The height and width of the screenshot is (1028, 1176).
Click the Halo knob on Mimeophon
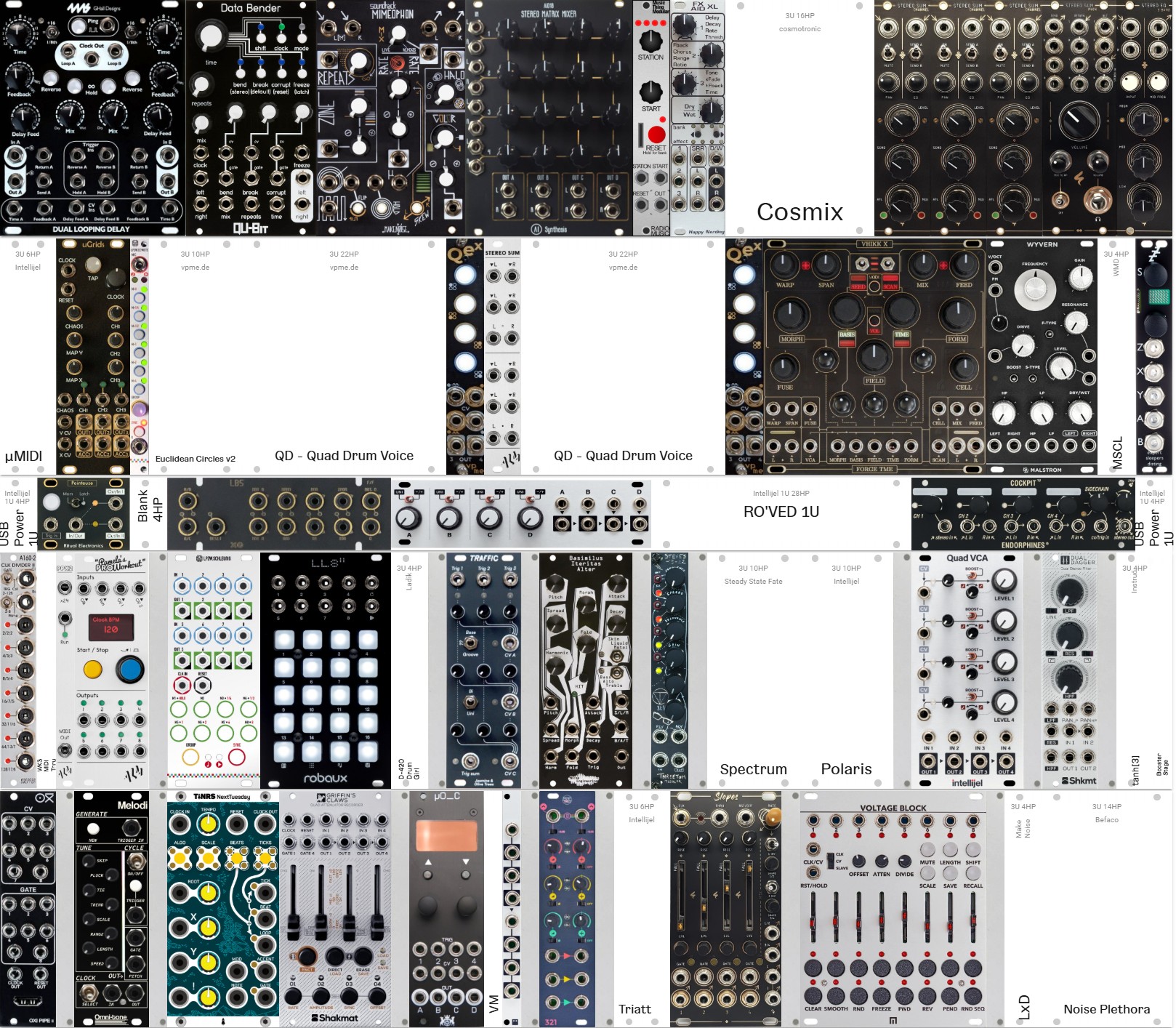[445, 93]
